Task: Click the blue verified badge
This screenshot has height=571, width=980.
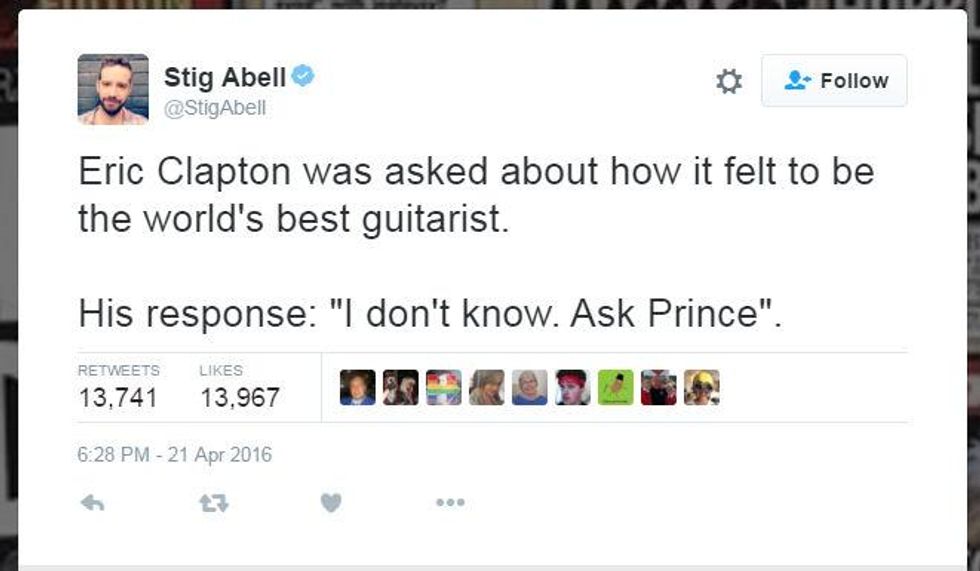Action: tap(302, 76)
